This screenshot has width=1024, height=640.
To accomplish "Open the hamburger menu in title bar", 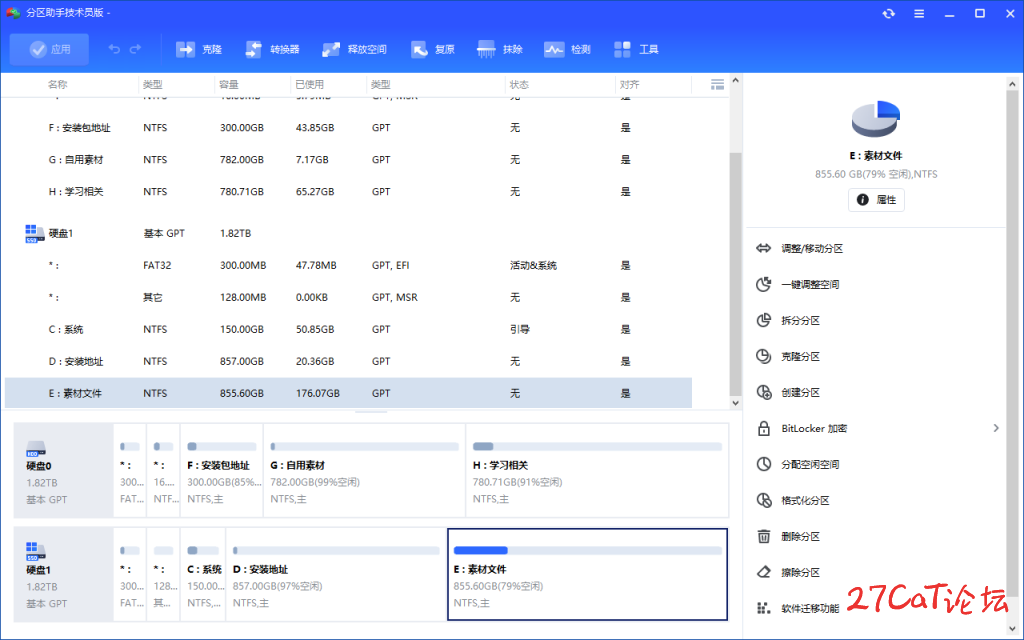I will [x=919, y=14].
